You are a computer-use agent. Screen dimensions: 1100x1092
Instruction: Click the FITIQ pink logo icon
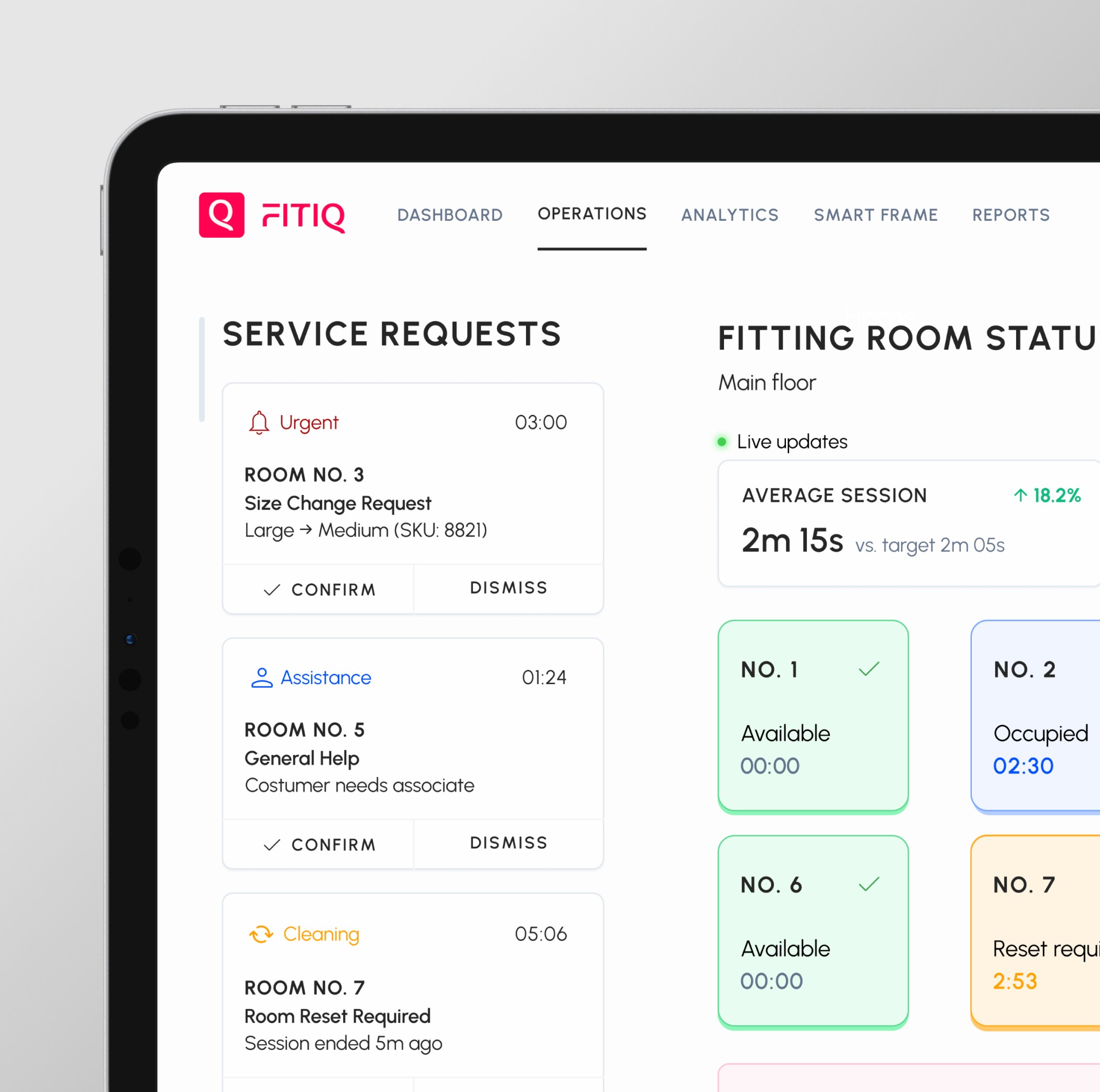221,215
